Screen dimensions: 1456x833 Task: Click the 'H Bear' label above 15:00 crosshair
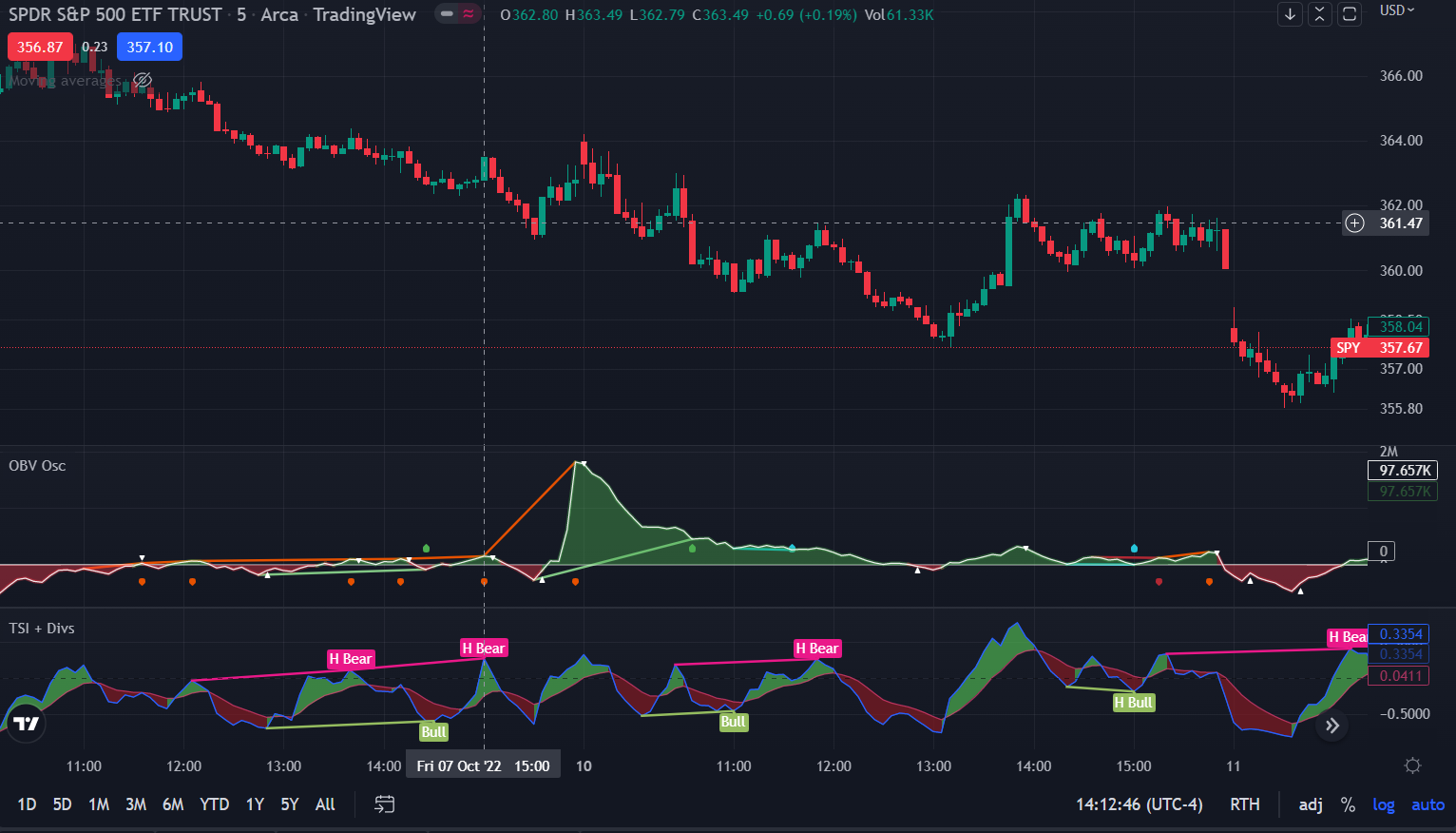(x=484, y=649)
